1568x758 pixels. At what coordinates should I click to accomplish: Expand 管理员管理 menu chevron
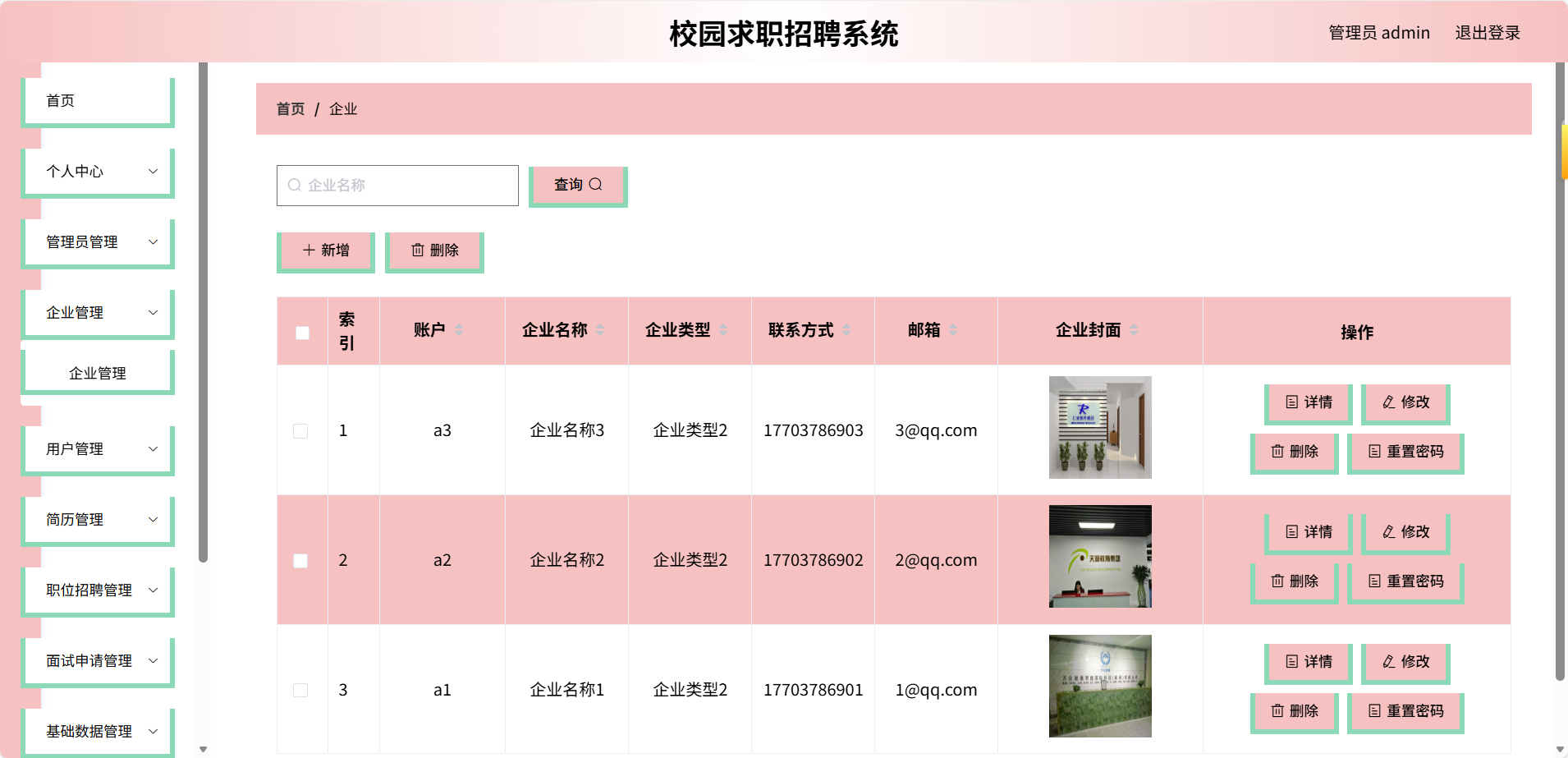tap(153, 242)
